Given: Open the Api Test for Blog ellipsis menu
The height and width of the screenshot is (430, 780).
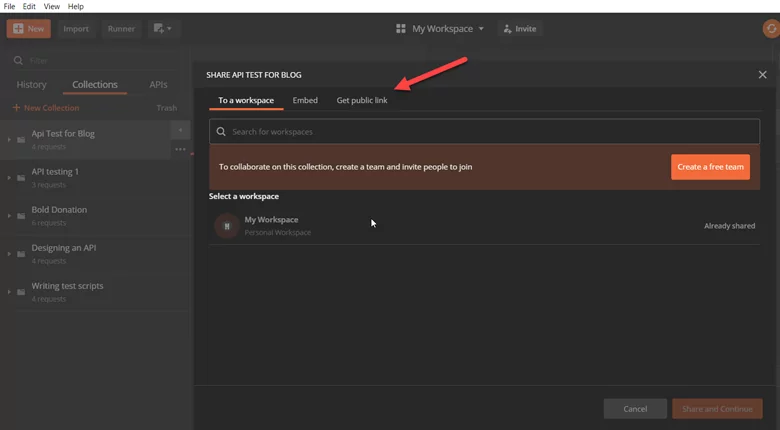Looking at the screenshot, I should click(x=180, y=149).
